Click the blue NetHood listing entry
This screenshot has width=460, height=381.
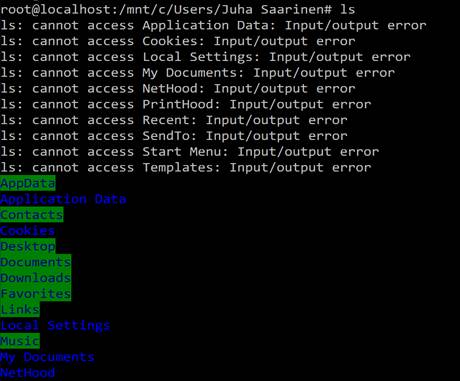point(27,373)
